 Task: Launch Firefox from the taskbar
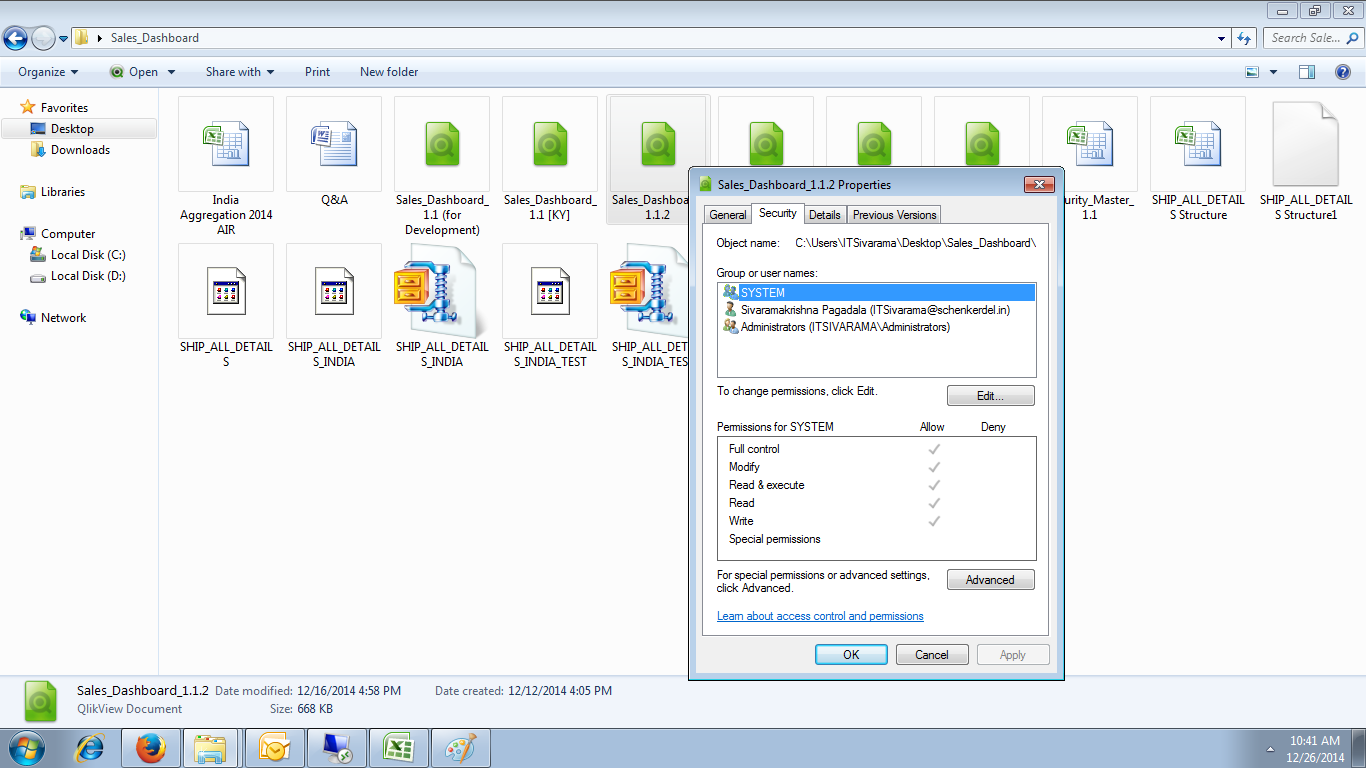click(151, 748)
